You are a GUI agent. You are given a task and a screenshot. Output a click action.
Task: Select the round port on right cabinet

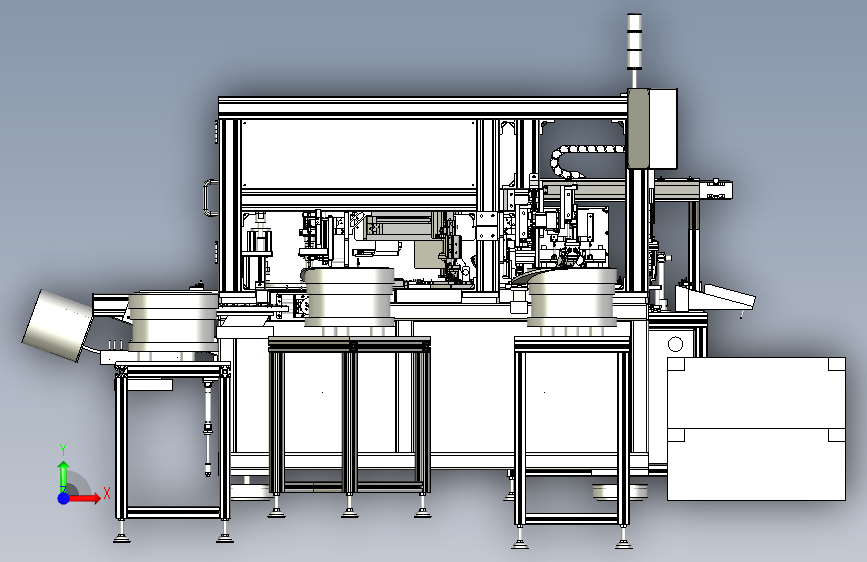675,344
